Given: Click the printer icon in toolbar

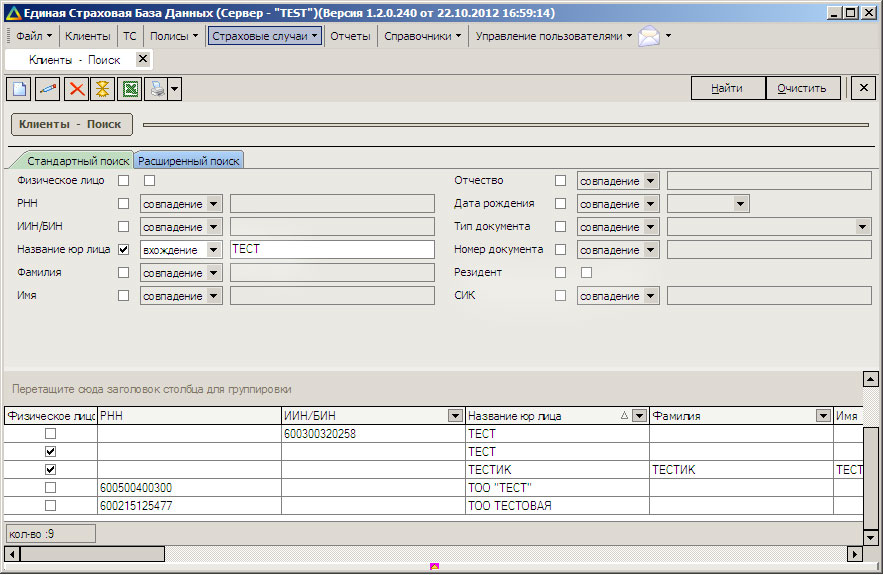Looking at the screenshot, I should tap(156, 89).
